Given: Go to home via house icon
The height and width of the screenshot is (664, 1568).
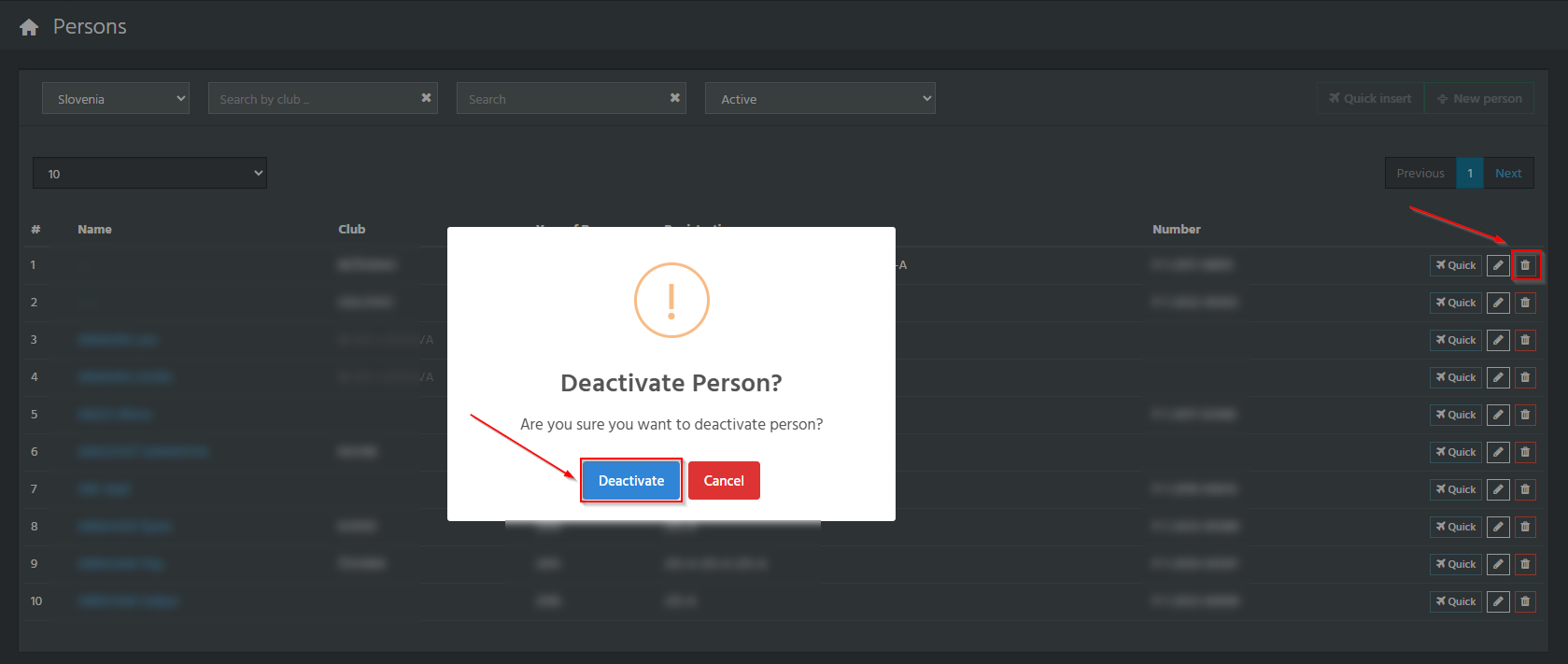Looking at the screenshot, I should 29,27.
